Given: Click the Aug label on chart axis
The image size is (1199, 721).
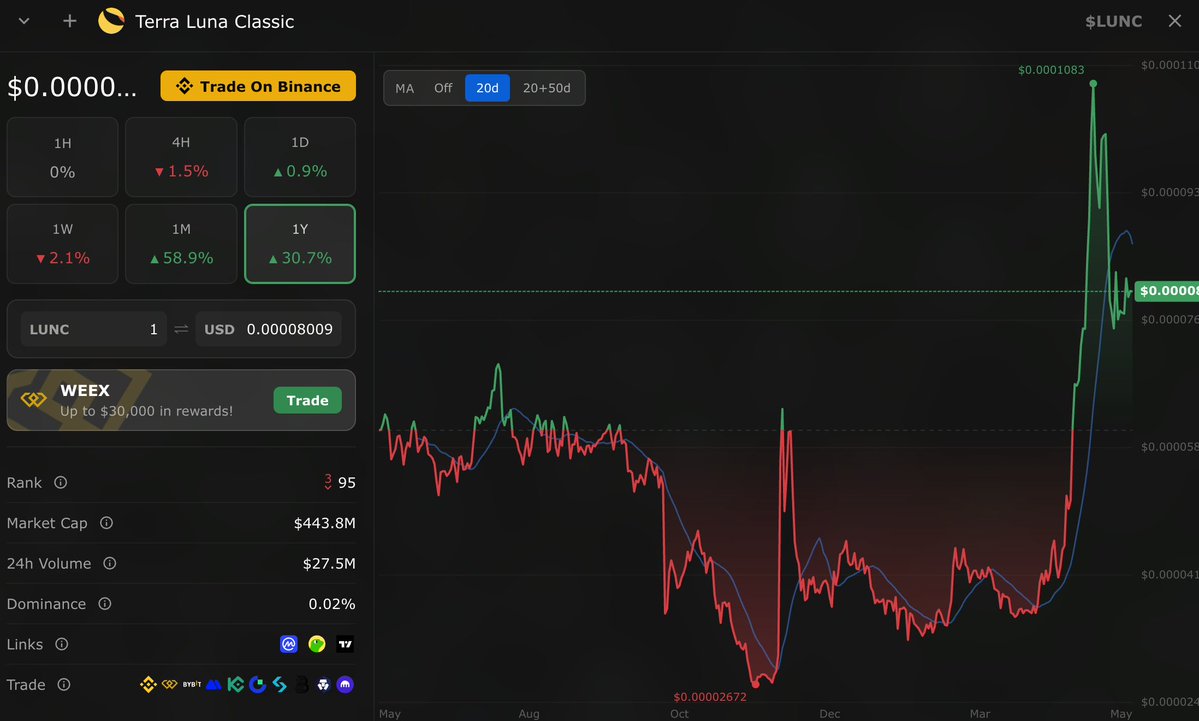Looking at the screenshot, I should click(528, 713).
